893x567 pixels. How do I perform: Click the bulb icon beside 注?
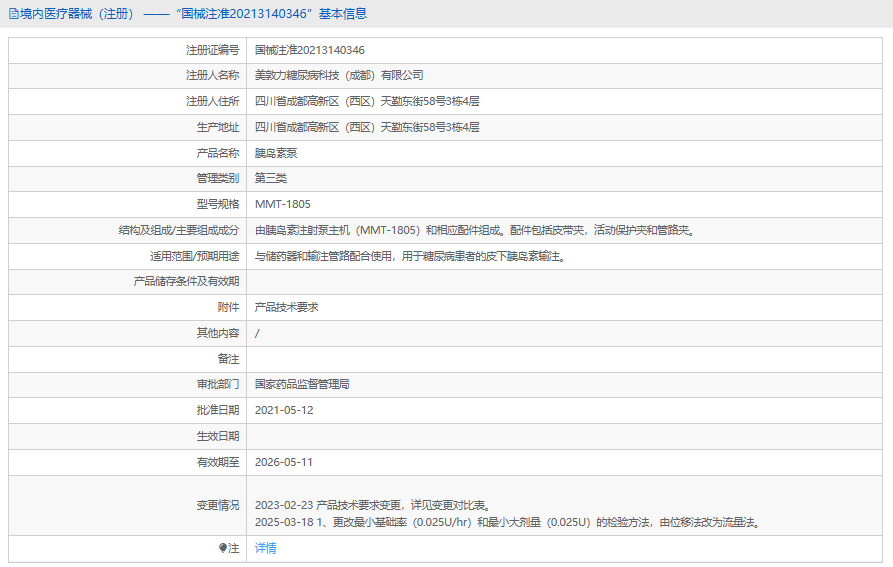pos(223,548)
